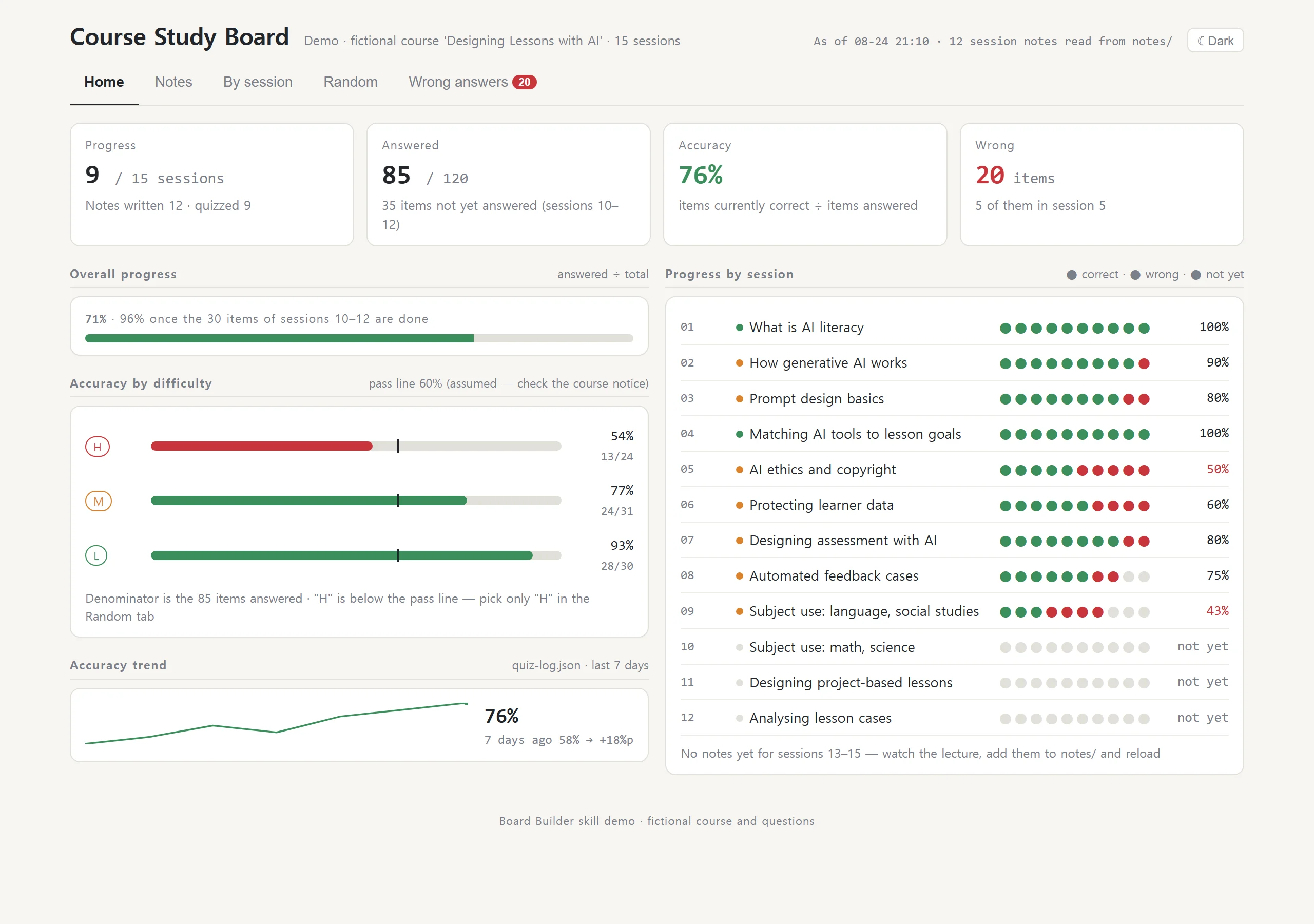Click the status dot before What is AI literacy
The image size is (1314, 924).
[x=740, y=328]
